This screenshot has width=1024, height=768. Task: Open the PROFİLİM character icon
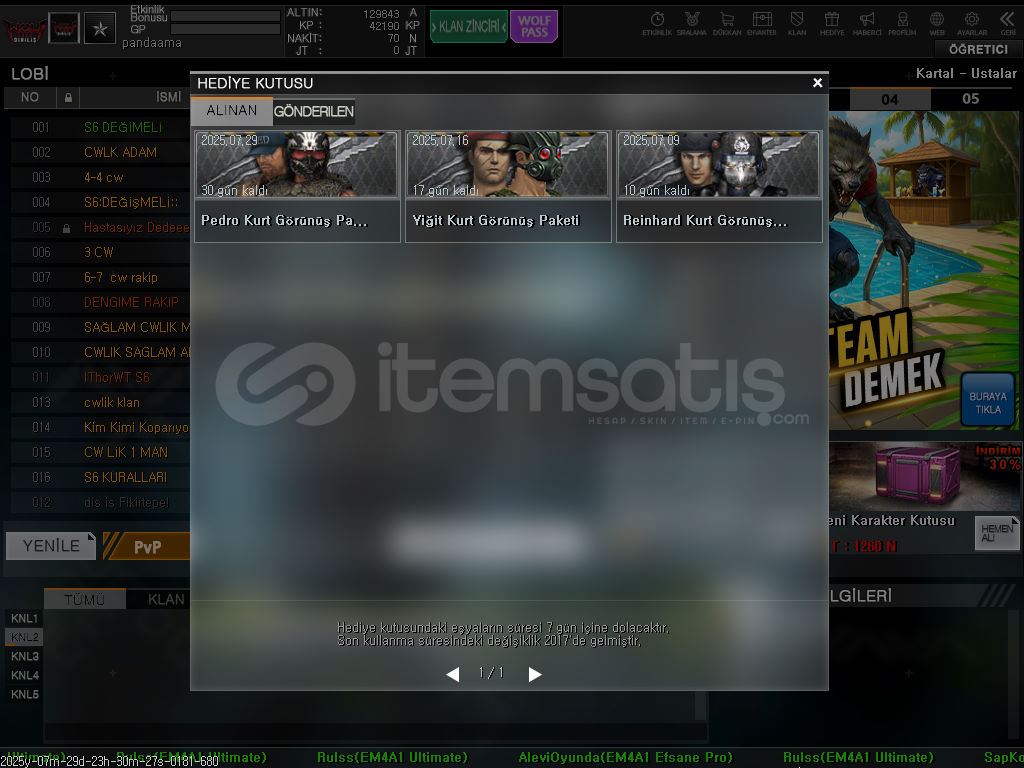point(902,24)
